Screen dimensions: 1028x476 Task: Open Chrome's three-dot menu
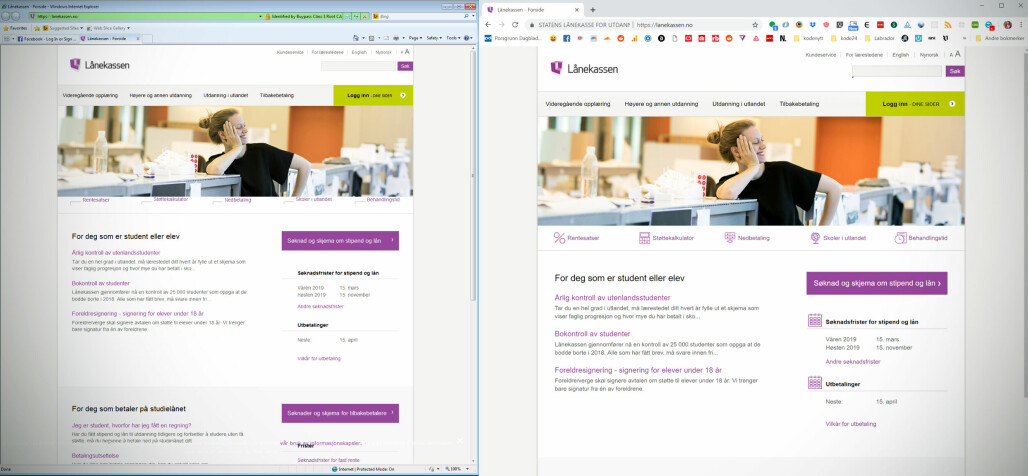coord(1021,25)
